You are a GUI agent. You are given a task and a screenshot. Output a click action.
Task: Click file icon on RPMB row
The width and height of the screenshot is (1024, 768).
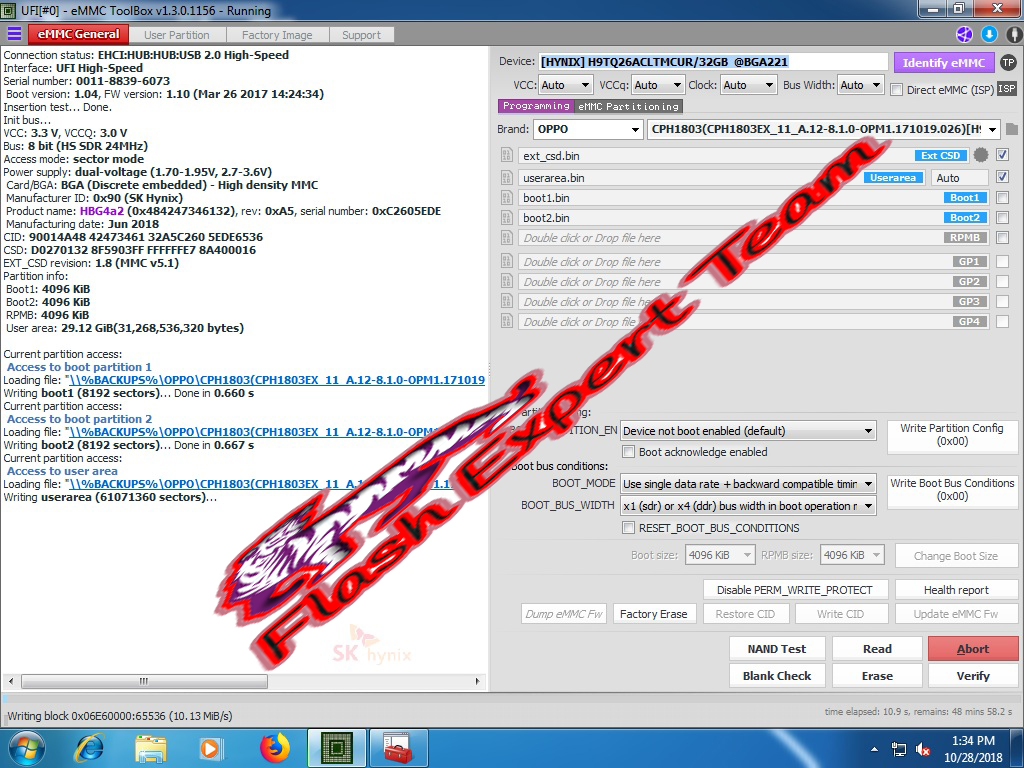point(506,238)
